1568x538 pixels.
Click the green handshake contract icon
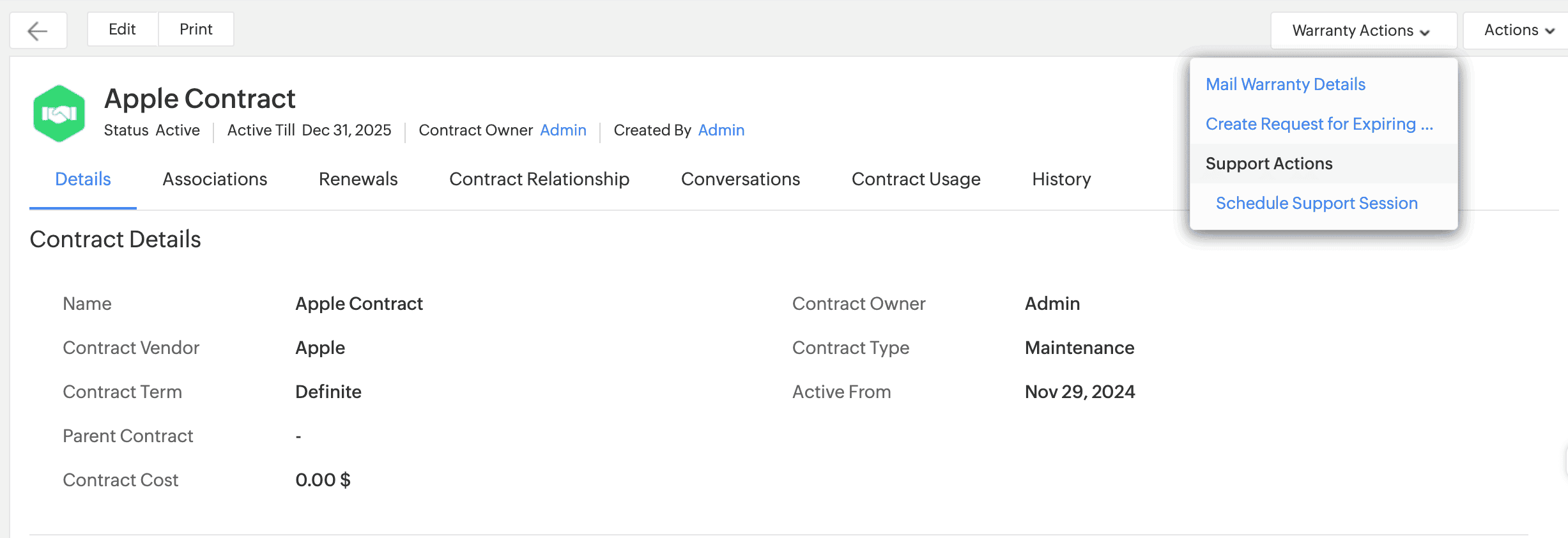(59, 113)
